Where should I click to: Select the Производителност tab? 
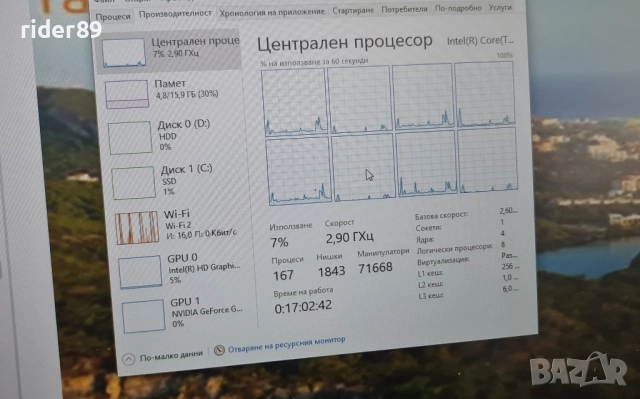[x=175, y=14]
